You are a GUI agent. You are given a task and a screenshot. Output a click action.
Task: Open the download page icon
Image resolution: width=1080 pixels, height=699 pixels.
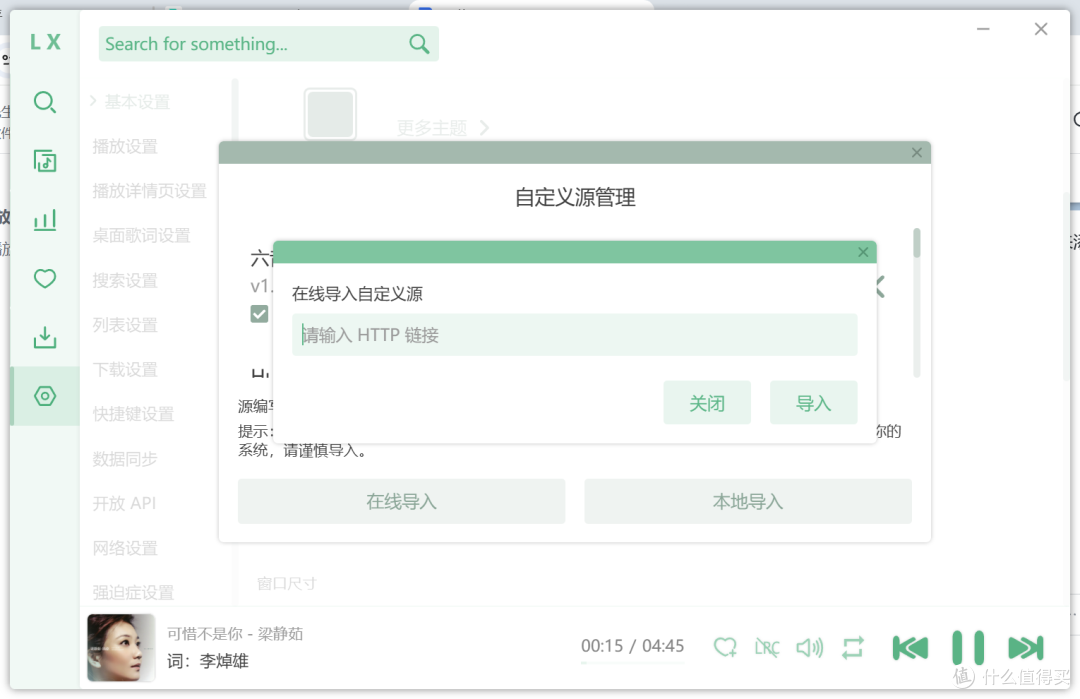[x=45, y=337]
